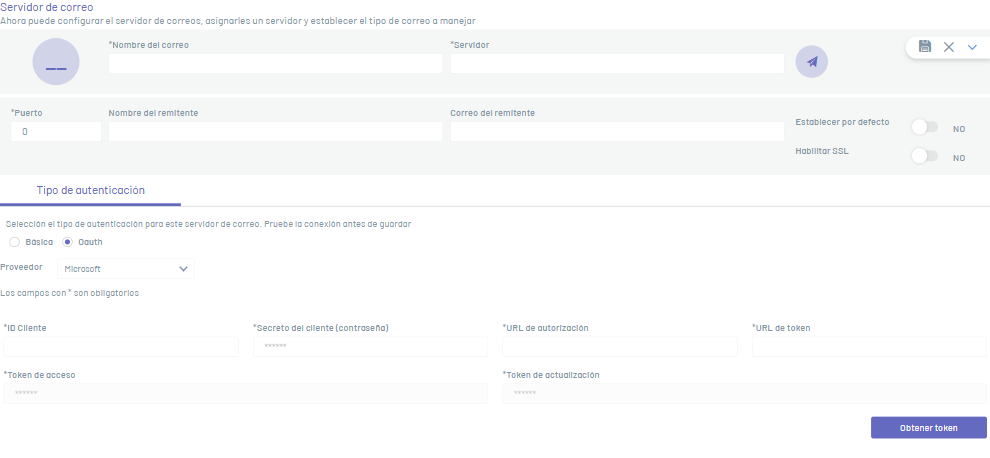The width and height of the screenshot is (990, 458).
Task: Open the Tipo de autenticación tab
Action: click(x=91, y=190)
